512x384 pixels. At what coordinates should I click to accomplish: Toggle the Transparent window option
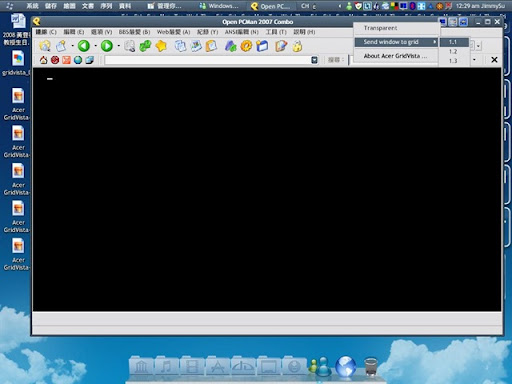point(380,28)
